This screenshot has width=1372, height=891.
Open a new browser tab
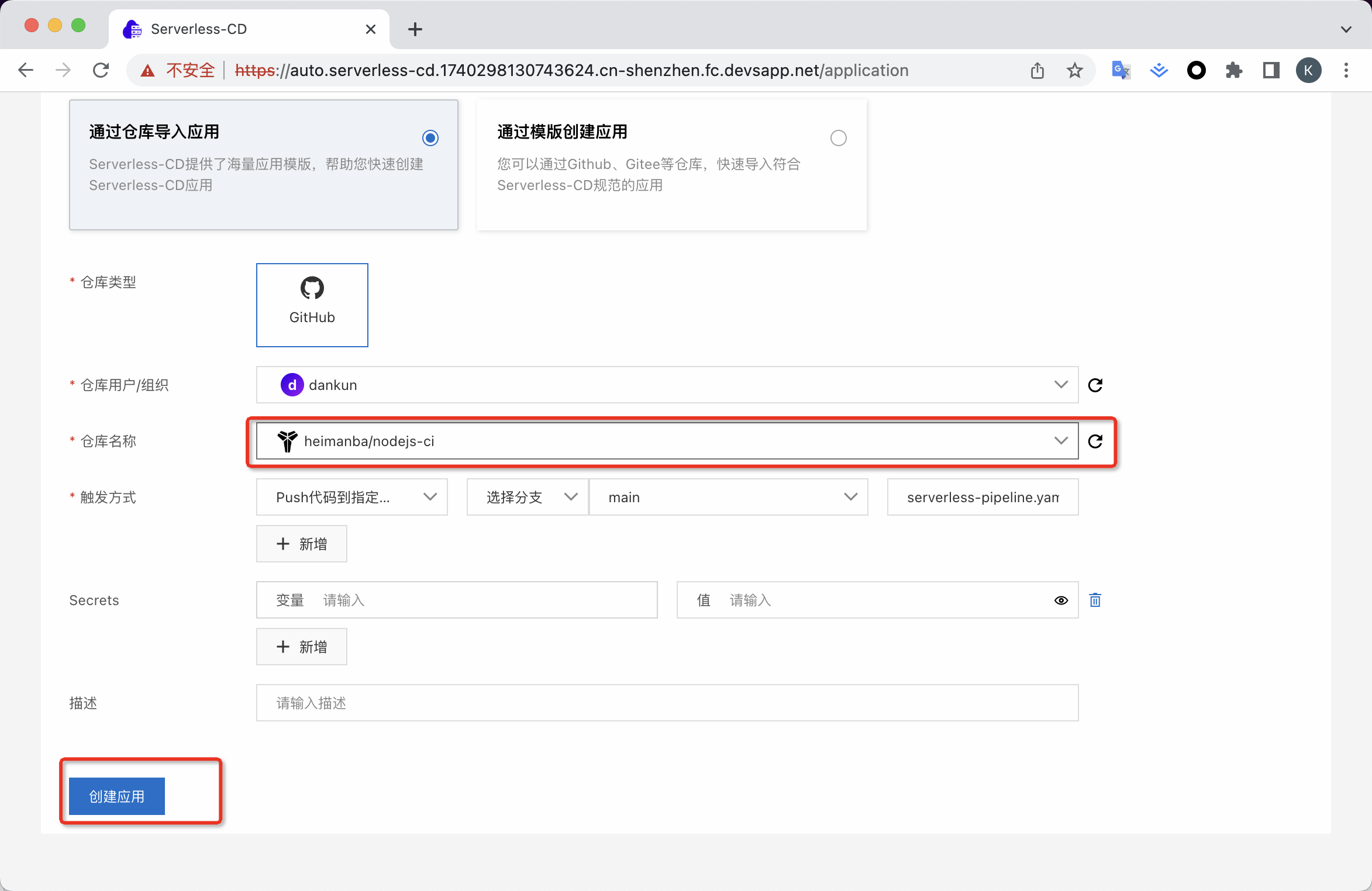(x=415, y=29)
